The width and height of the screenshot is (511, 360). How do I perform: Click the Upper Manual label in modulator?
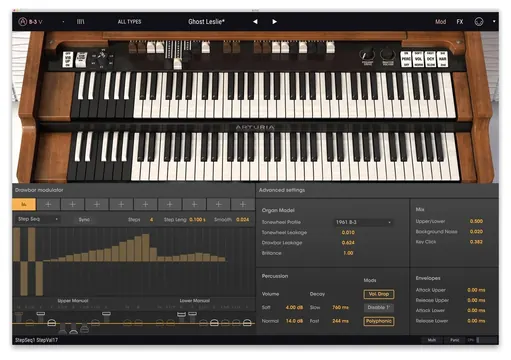coord(73,301)
